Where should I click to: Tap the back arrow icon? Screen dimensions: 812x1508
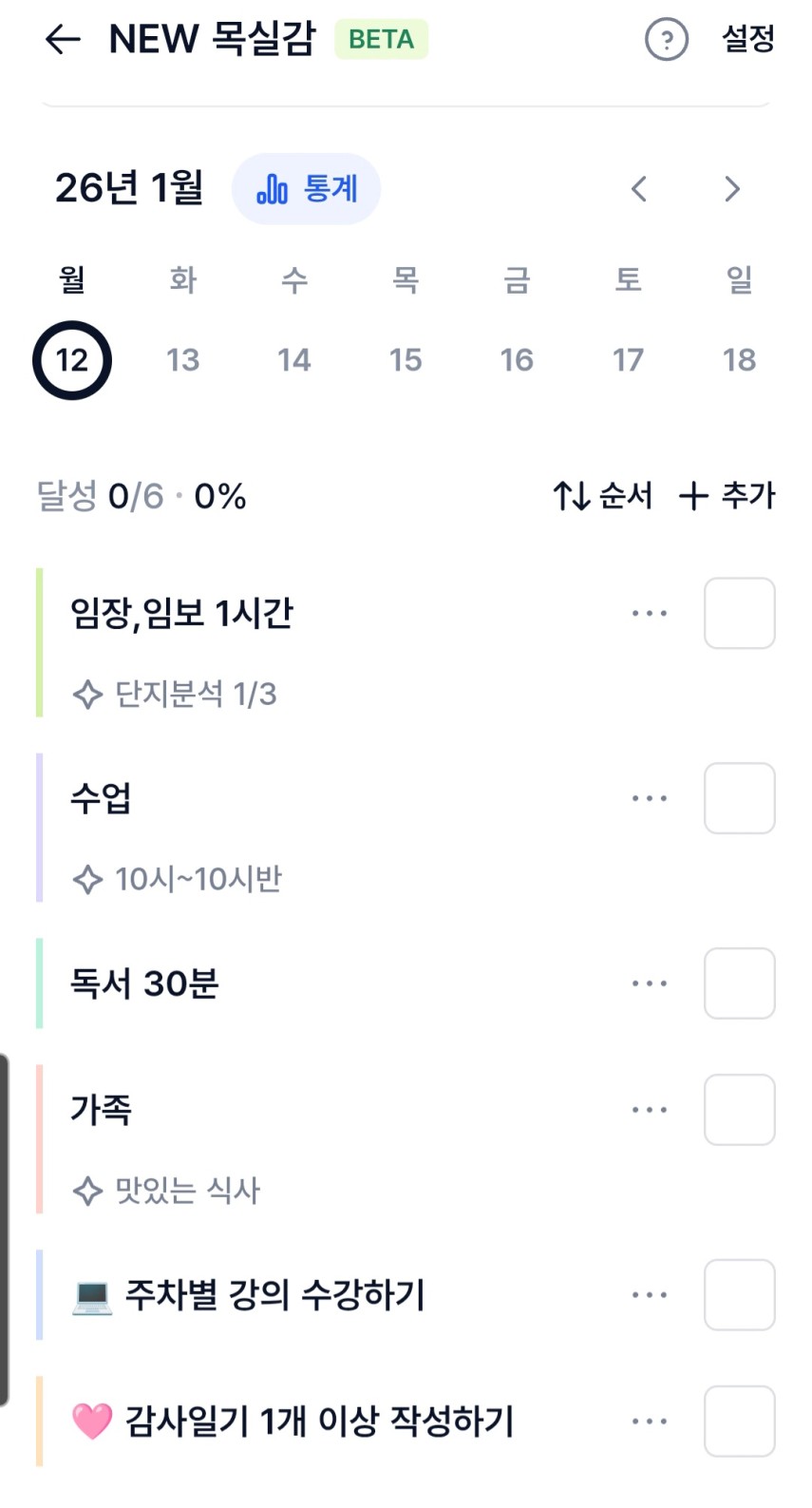tap(63, 40)
